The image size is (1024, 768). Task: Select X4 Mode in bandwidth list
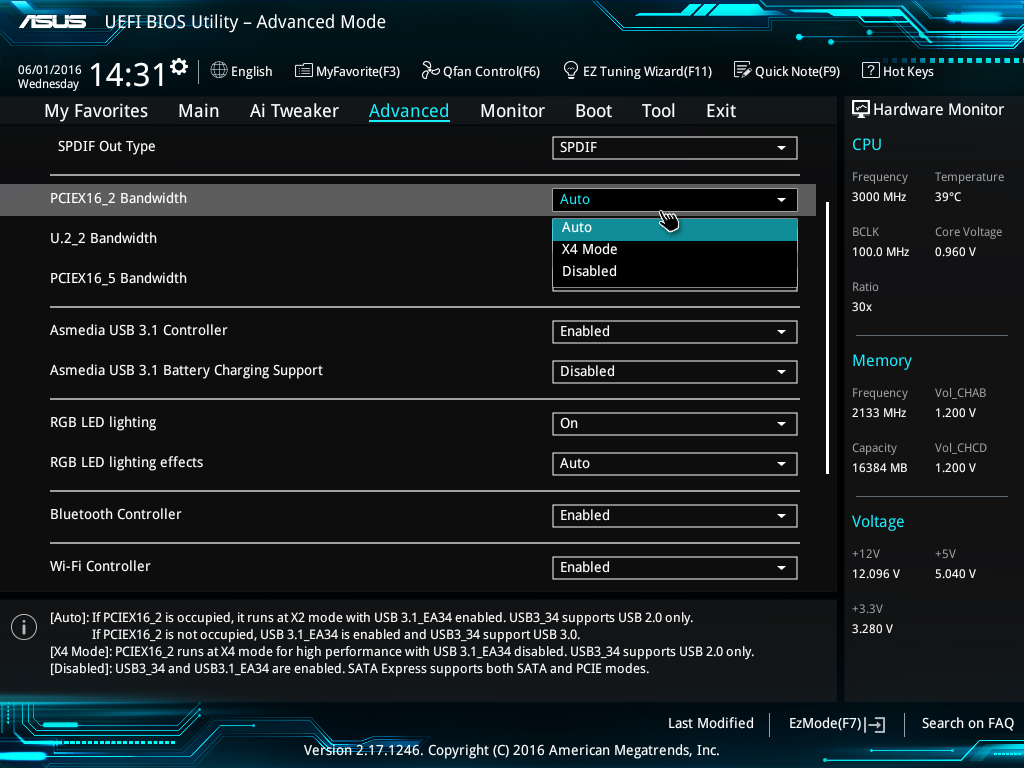tap(590, 249)
